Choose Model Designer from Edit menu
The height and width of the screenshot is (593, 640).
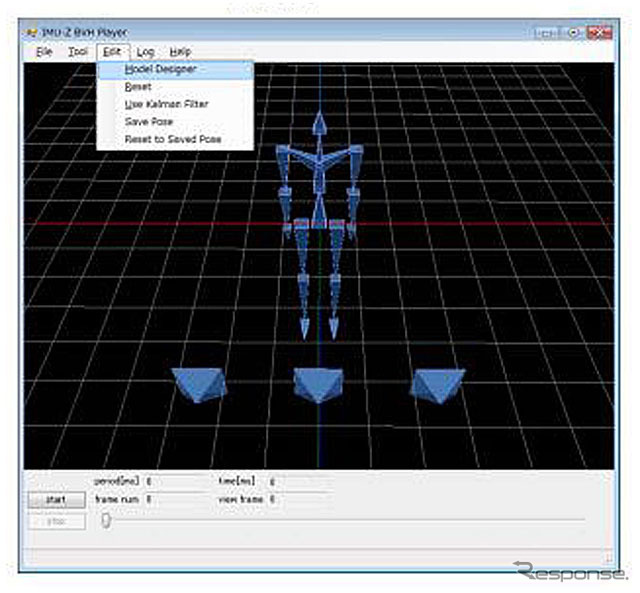[x=160, y=69]
